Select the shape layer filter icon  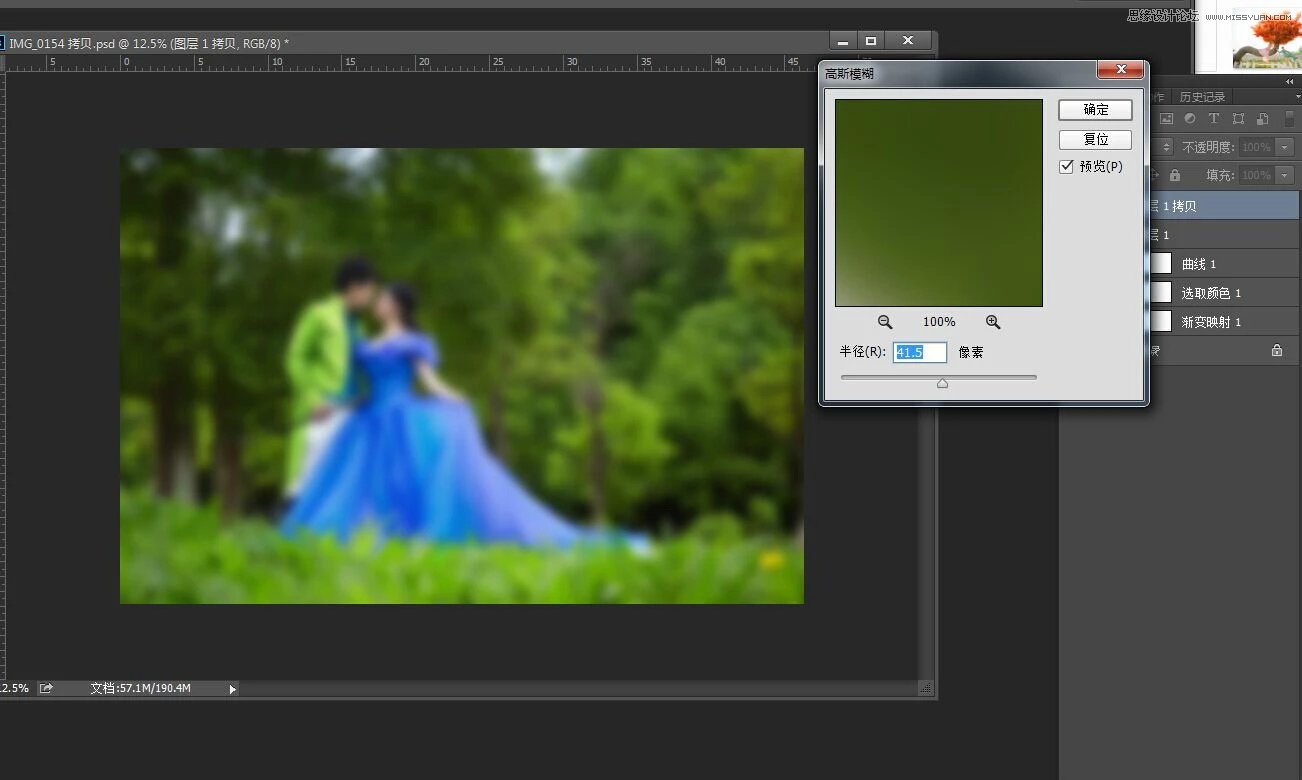[1239, 119]
